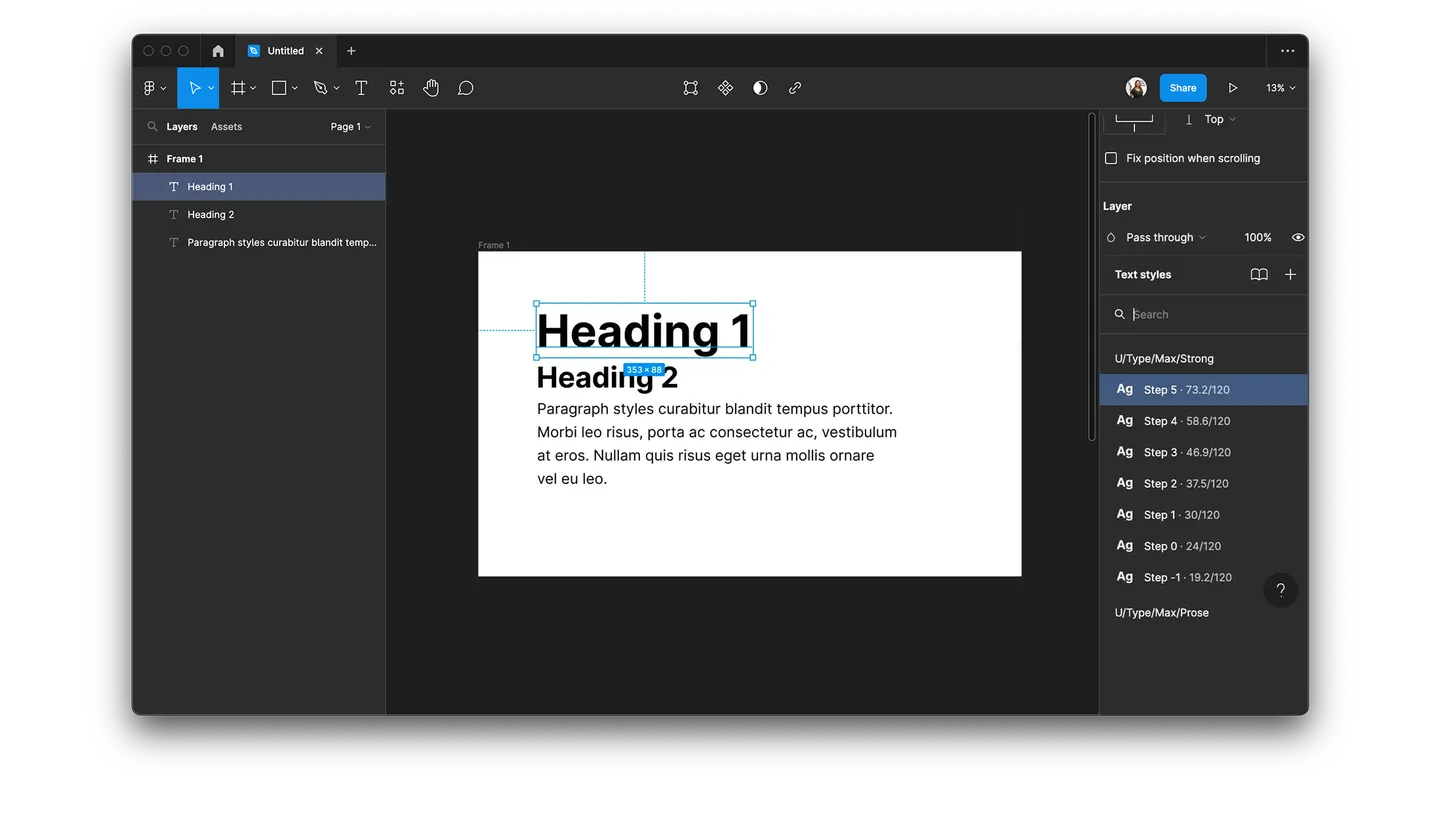Viewport: 1440px width, 826px height.
Task: Open the Pass through blend mode dropdown
Action: 1166,237
